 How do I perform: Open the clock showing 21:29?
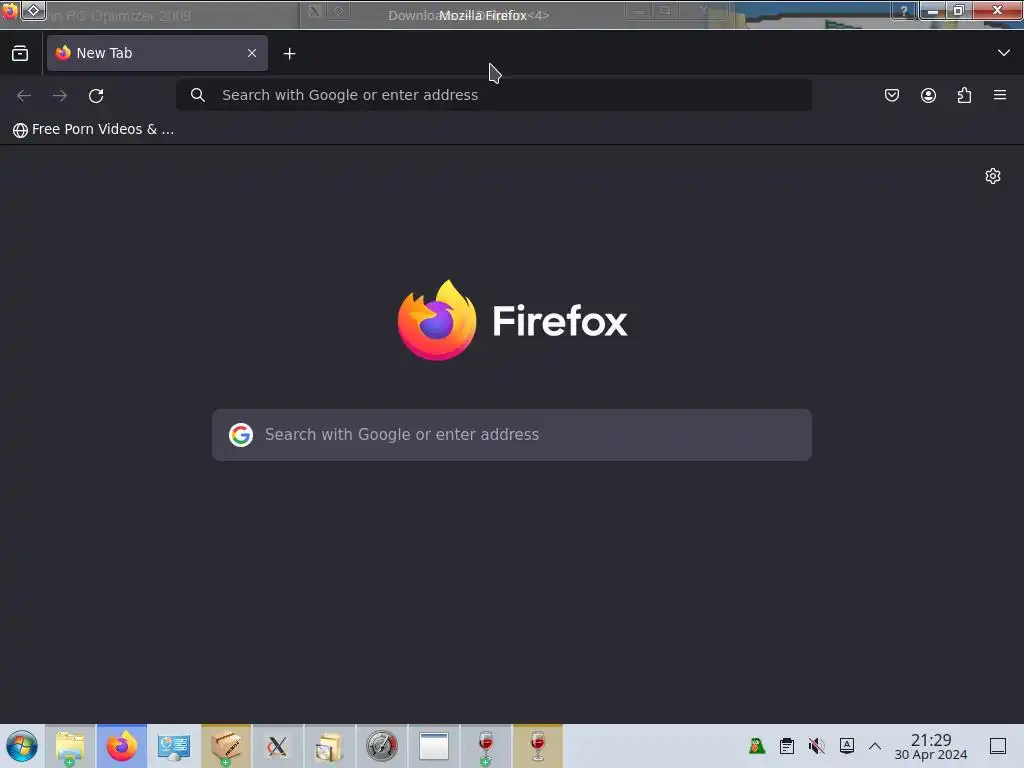pyautogui.click(x=931, y=746)
